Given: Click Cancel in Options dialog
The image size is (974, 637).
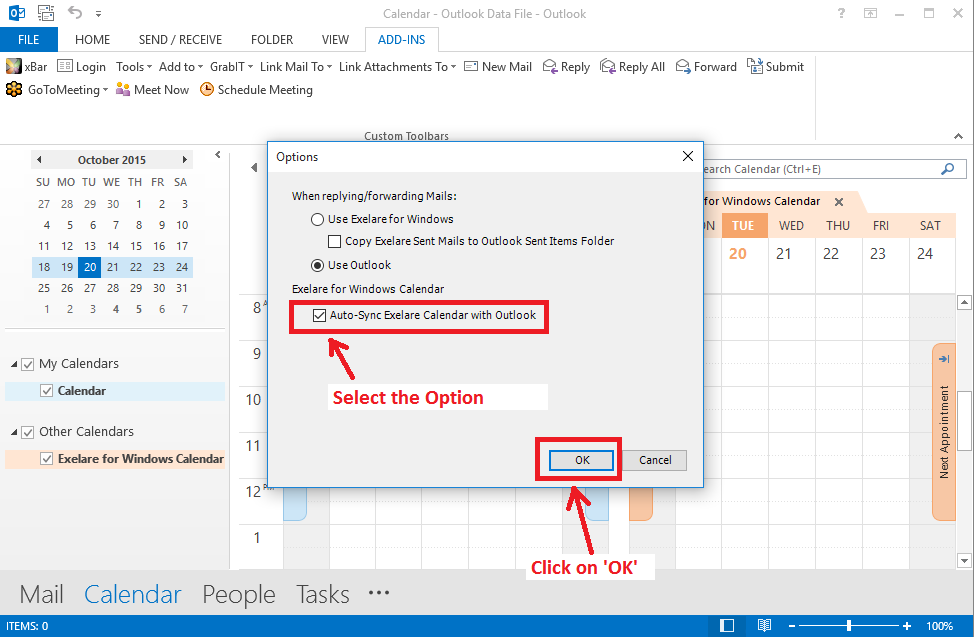Looking at the screenshot, I should [x=655, y=460].
